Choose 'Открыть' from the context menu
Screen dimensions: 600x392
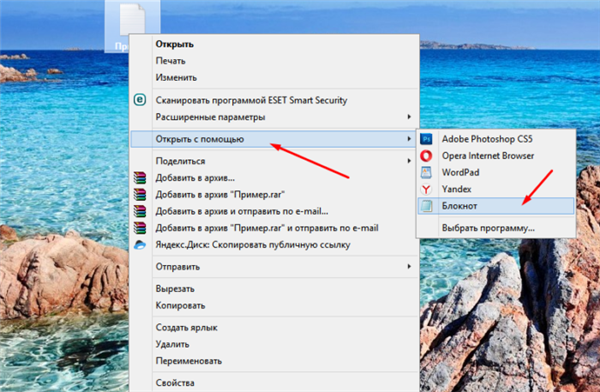275,44
